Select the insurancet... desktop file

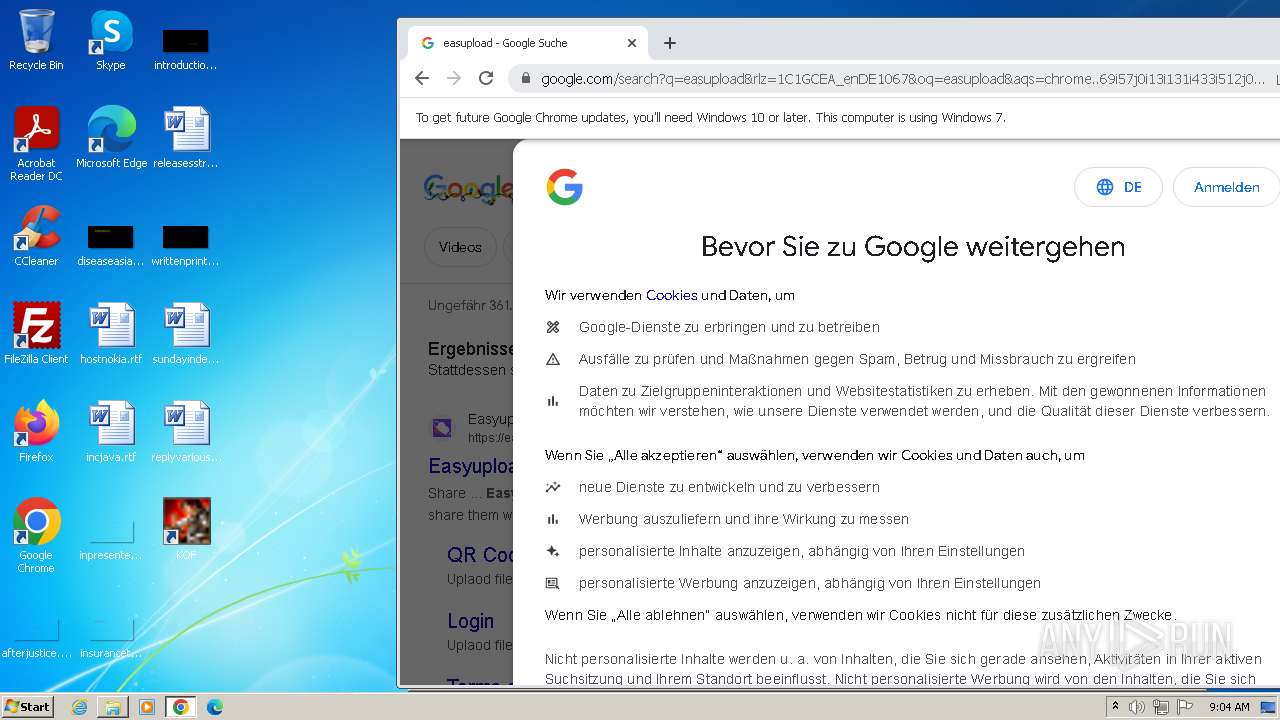[111, 637]
